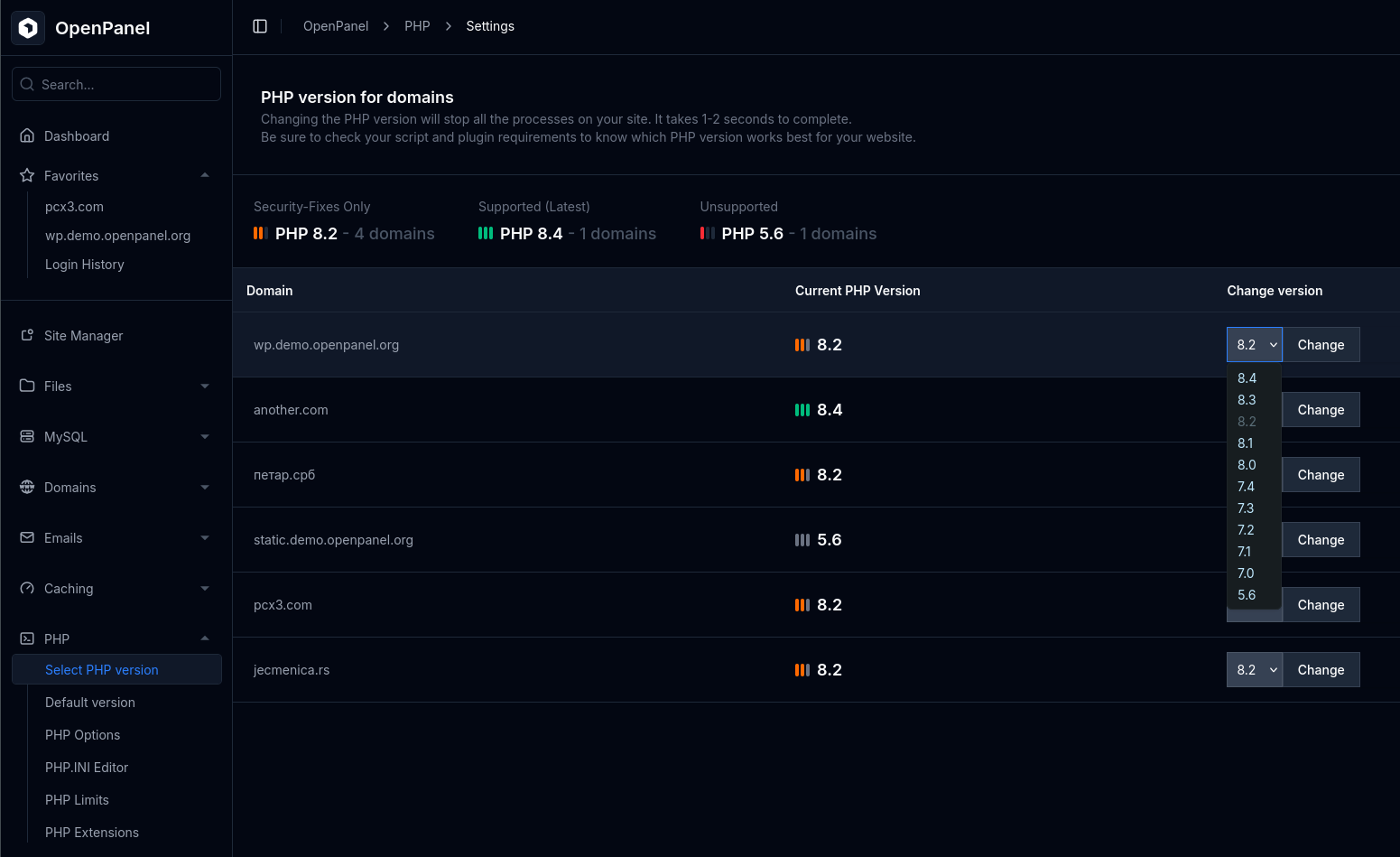Image resolution: width=1400 pixels, height=857 pixels.
Task: Click the OpenPanel logo icon
Action: (28, 28)
